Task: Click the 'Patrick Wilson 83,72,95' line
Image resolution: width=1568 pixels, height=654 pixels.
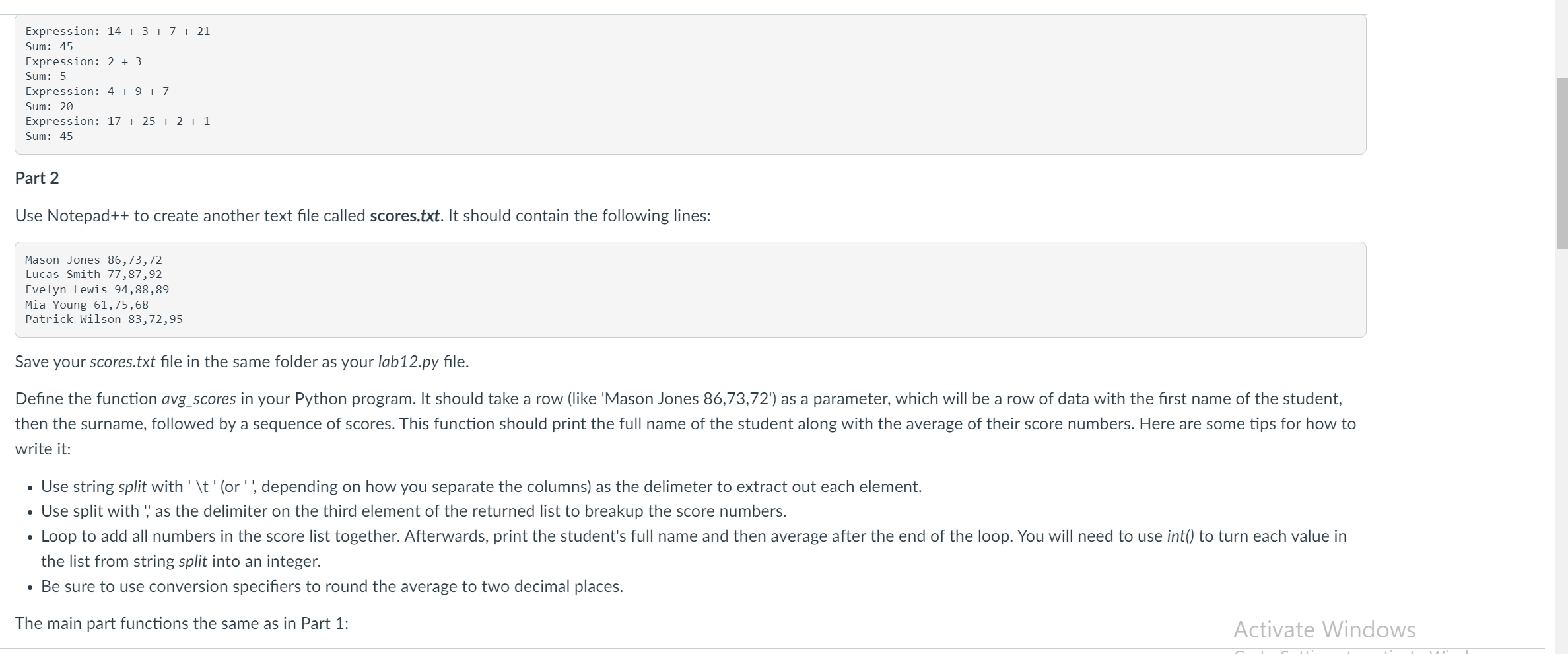Action: click(104, 319)
